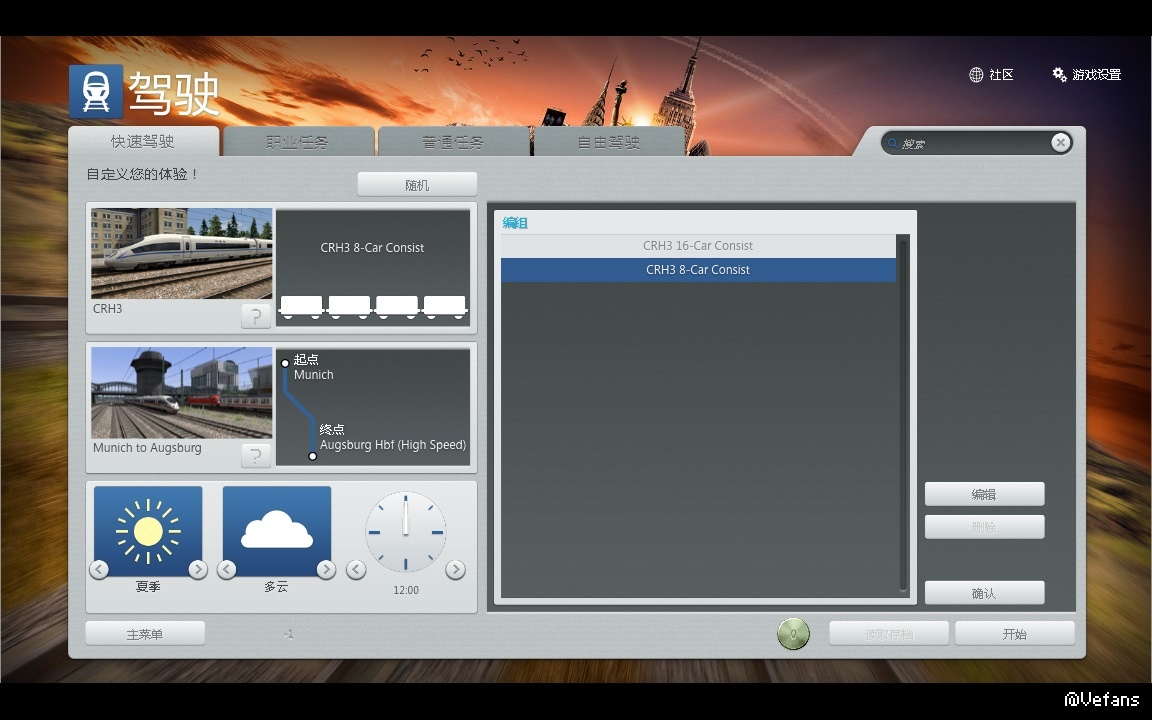The image size is (1152, 720).
Task: Click the round green icon near bottom
Action: [793, 634]
